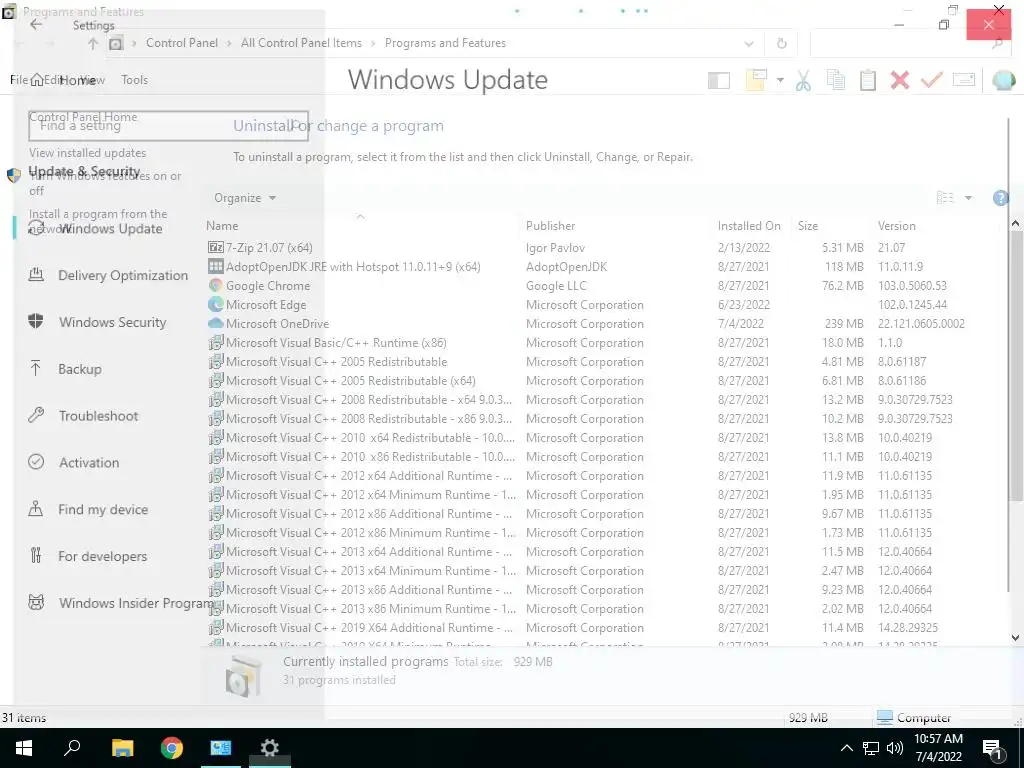
Task: Click the Troubleshoot wrench icon
Action: pos(36,415)
